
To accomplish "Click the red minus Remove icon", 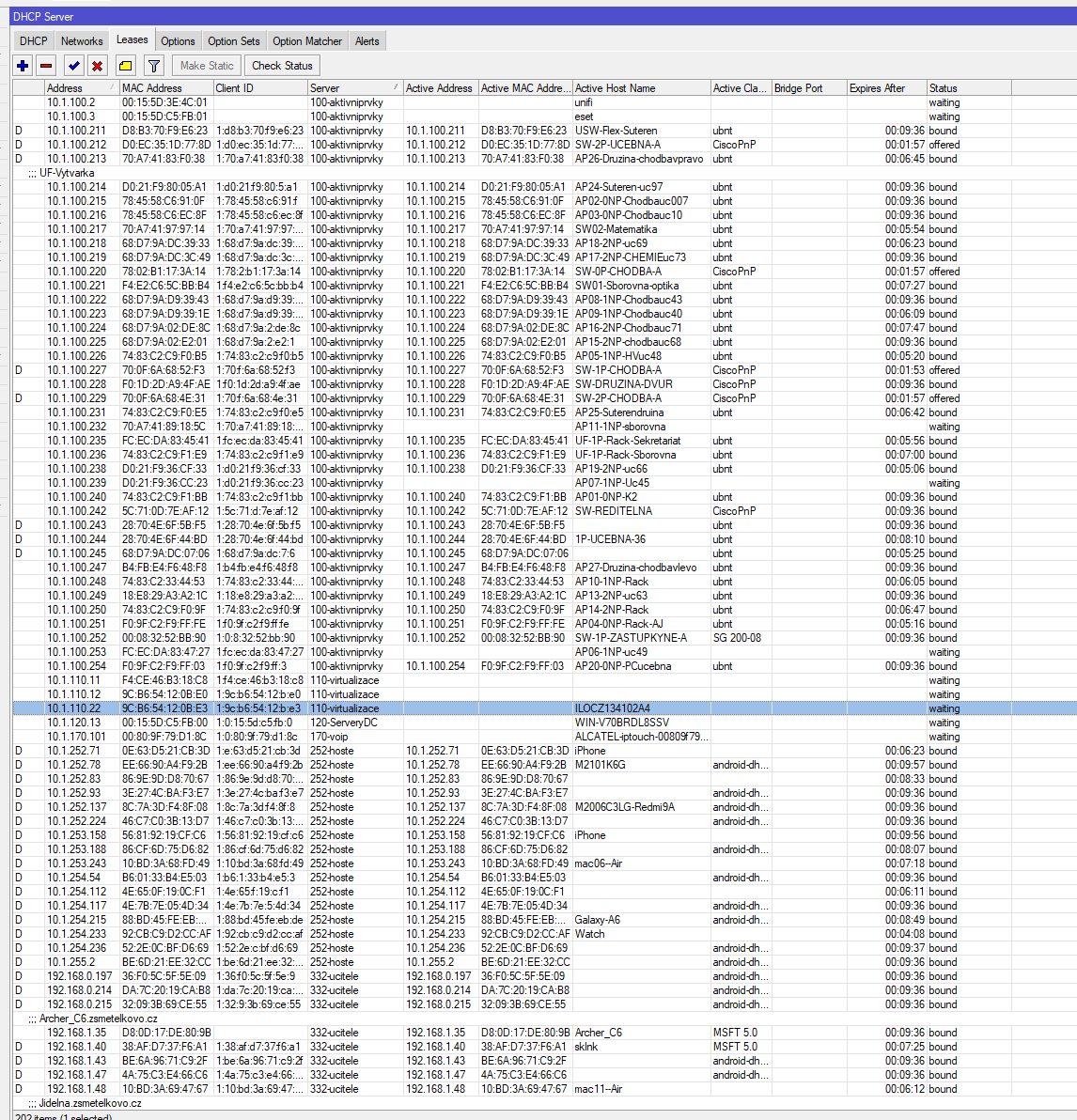I will [46, 66].
